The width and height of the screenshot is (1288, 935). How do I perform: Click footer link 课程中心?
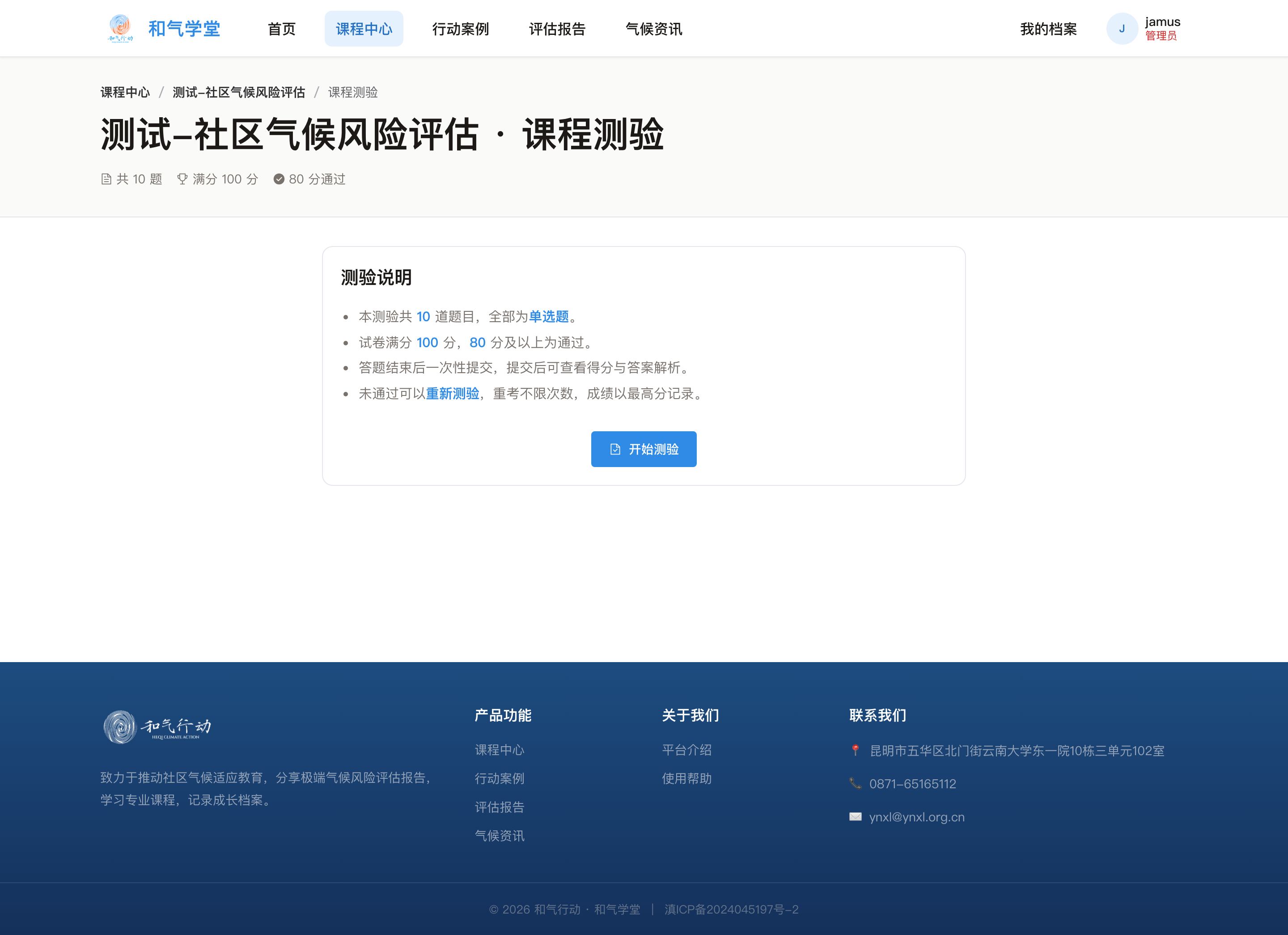(x=500, y=750)
